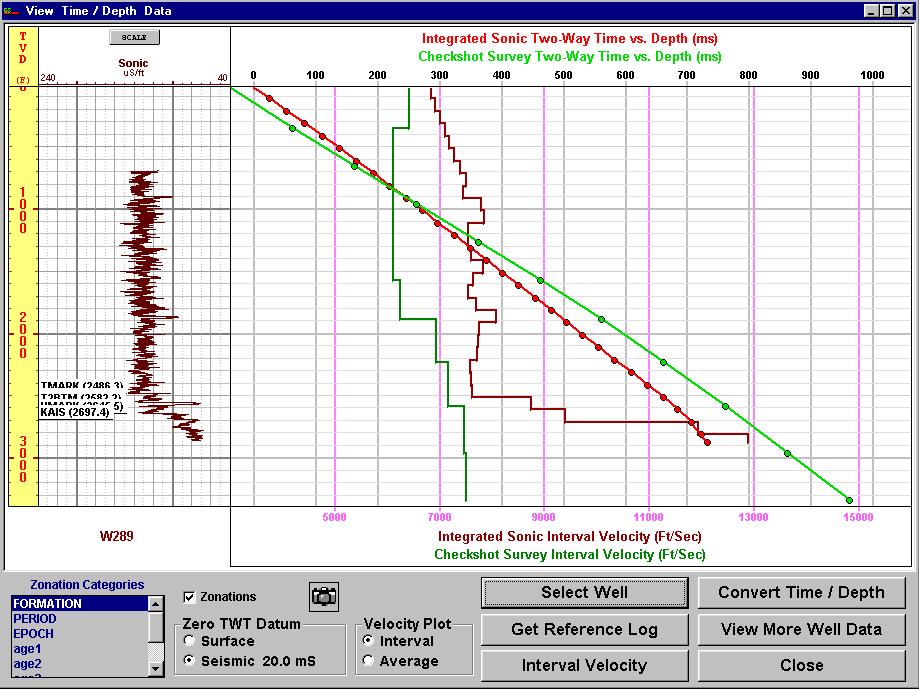
Task: Click Convert Time / Depth
Action: (801, 592)
